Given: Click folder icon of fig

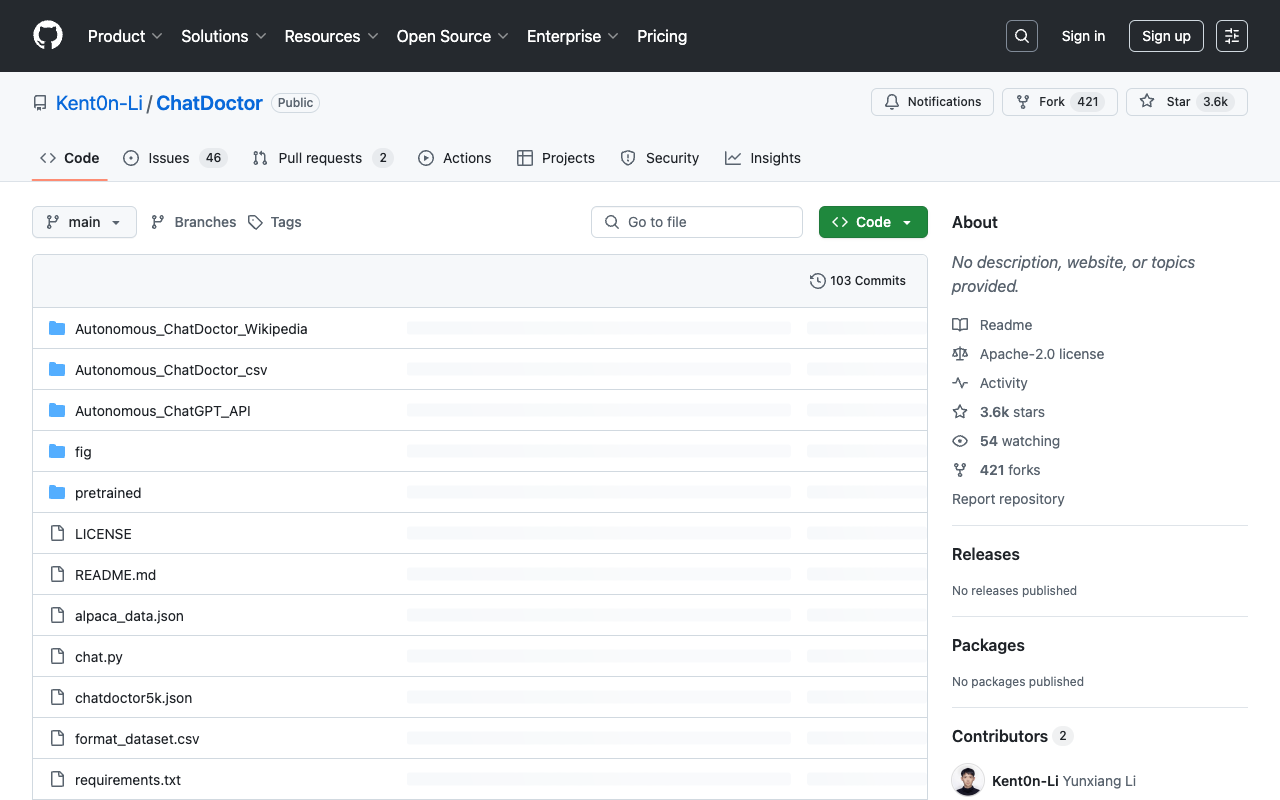Looking at the screenshot, I should 57,452.
